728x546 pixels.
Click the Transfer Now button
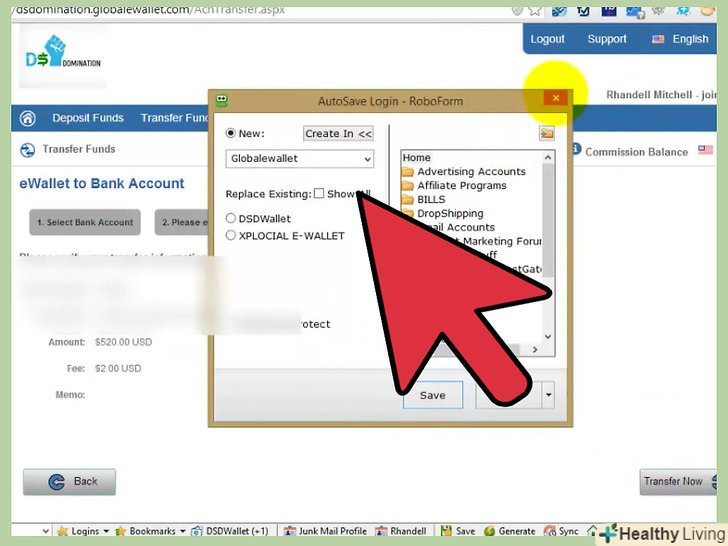coord(678,482)
